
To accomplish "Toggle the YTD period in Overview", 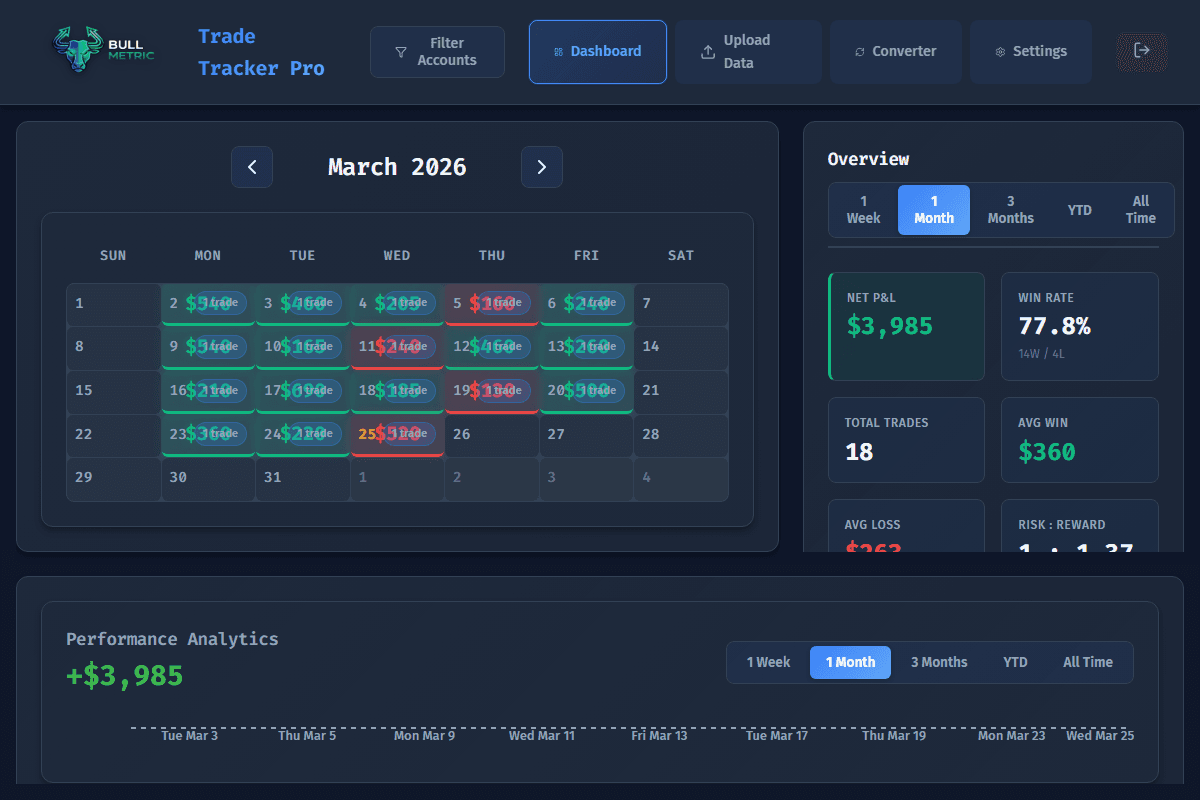I will coord(1079,209).
